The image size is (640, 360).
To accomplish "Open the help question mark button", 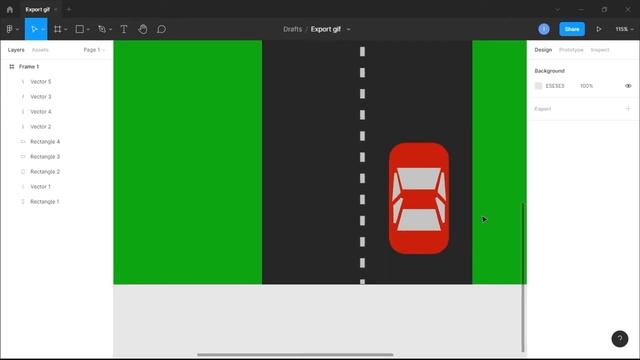I will pos(620,339).
